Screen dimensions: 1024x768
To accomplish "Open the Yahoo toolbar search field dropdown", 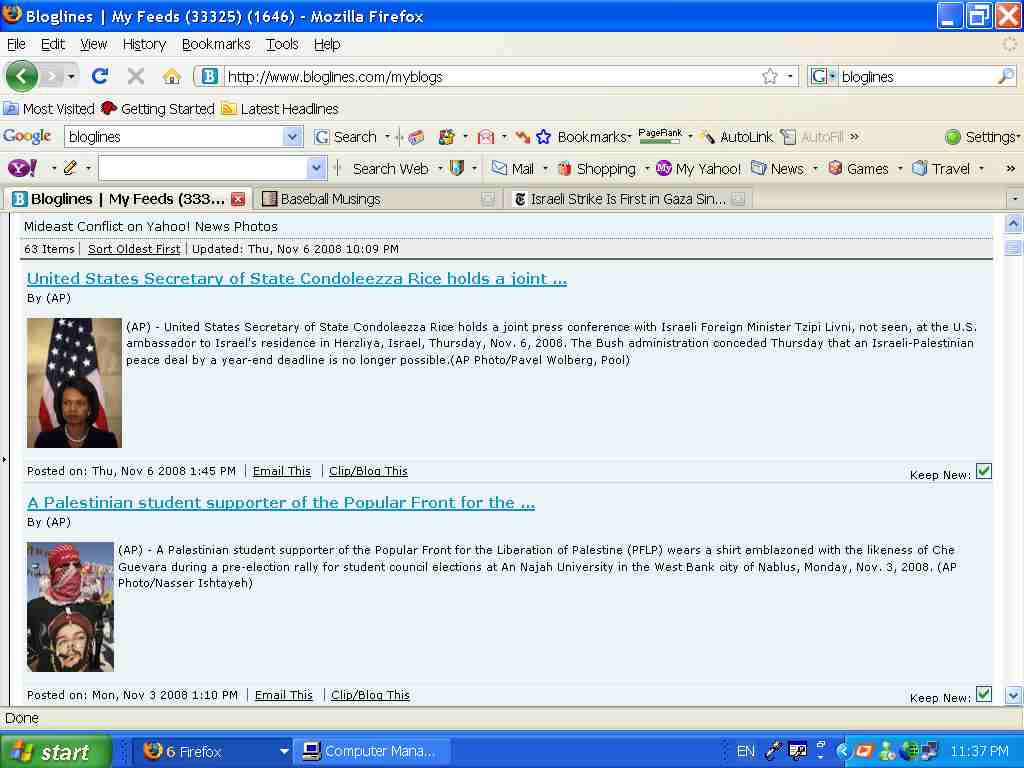I will tap(316, 168).
